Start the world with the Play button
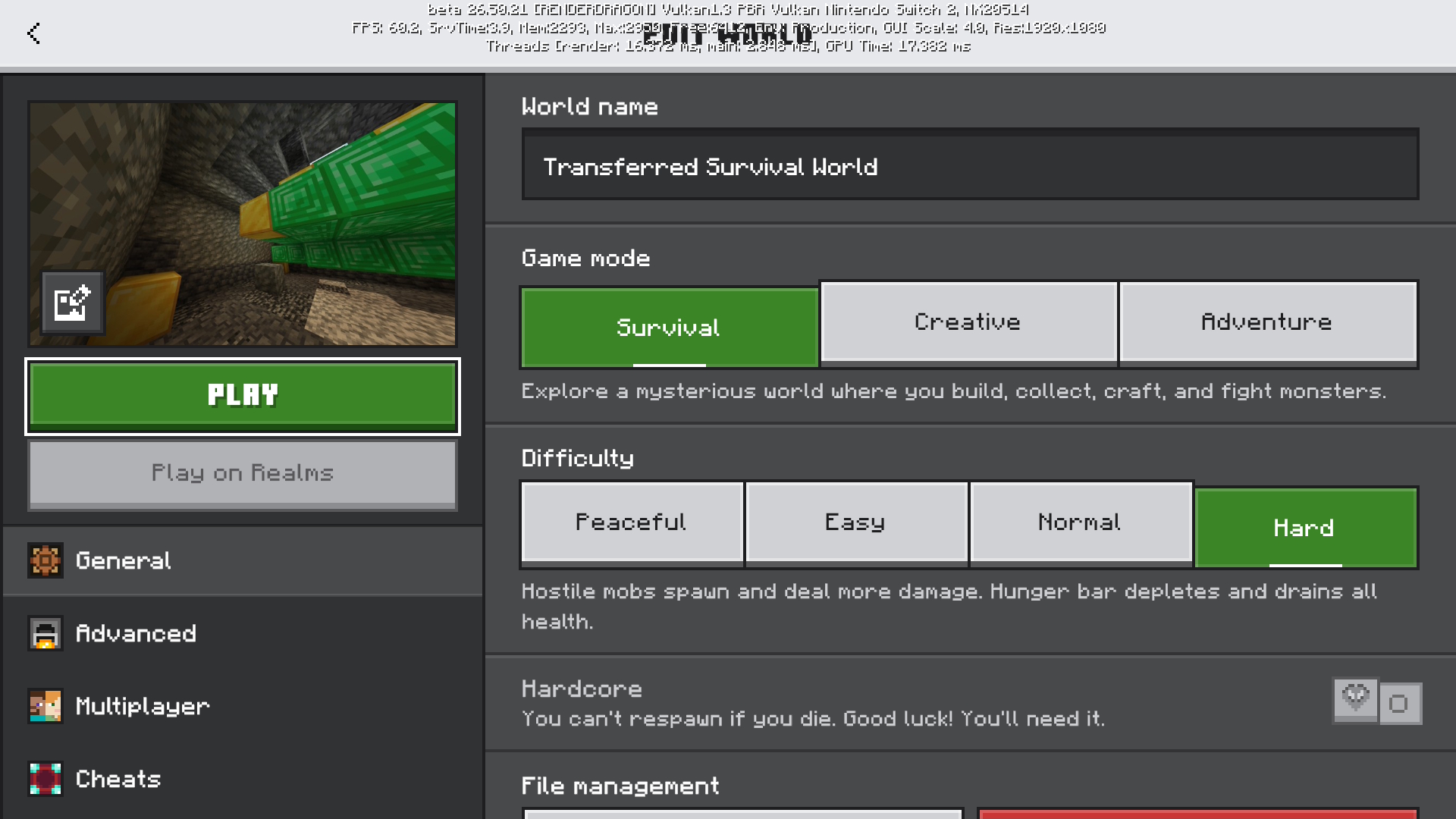Viewport: 1456px width, 819px height. (x=243, y=396)
